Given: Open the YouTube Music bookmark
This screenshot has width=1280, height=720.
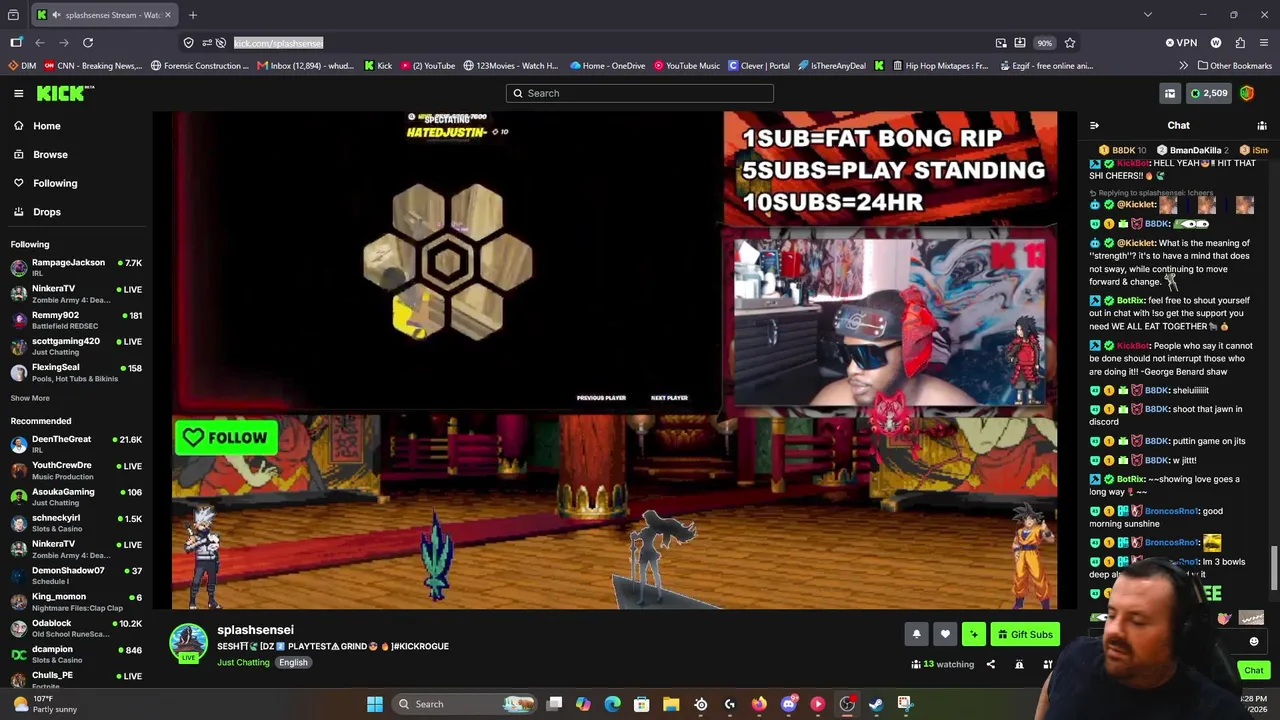Looking at the screenshot, I should click(687, 66).
